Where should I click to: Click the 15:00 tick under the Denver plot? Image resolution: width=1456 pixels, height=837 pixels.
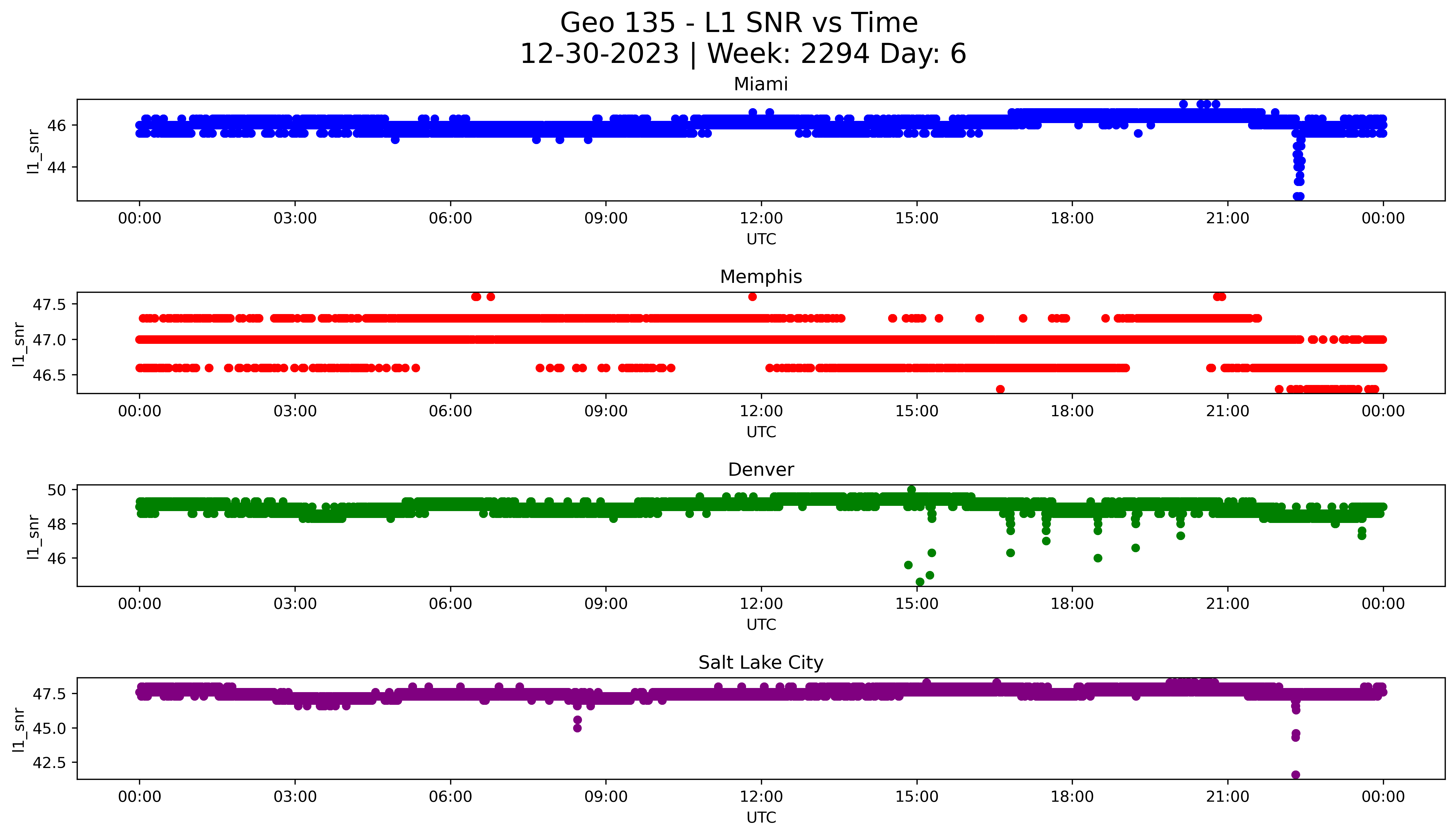(917, 604)
